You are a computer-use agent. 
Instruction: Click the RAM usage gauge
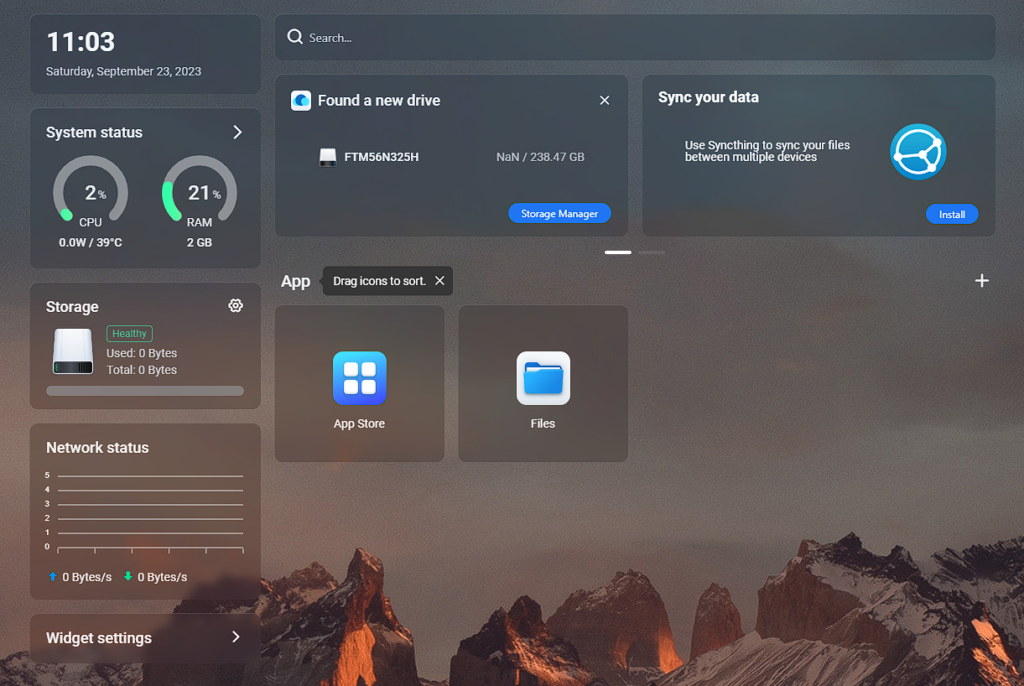click(199, 189)
